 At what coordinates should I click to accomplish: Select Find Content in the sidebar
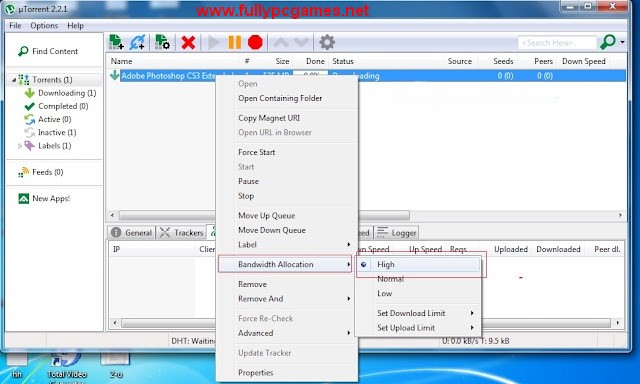coord(48,51)
